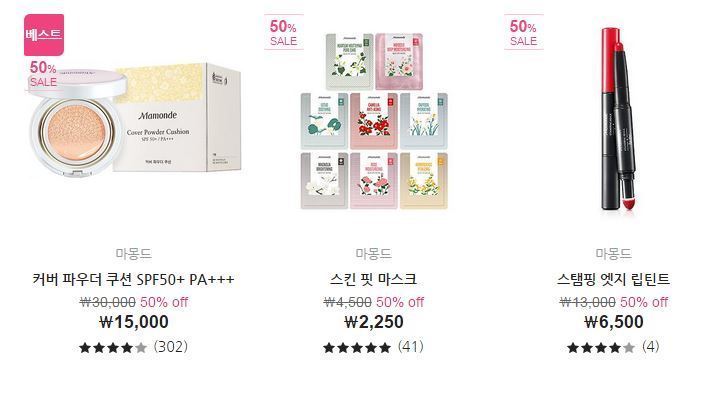
Task: View the (302) reviews count for the cushion
Action: (170, 347)
